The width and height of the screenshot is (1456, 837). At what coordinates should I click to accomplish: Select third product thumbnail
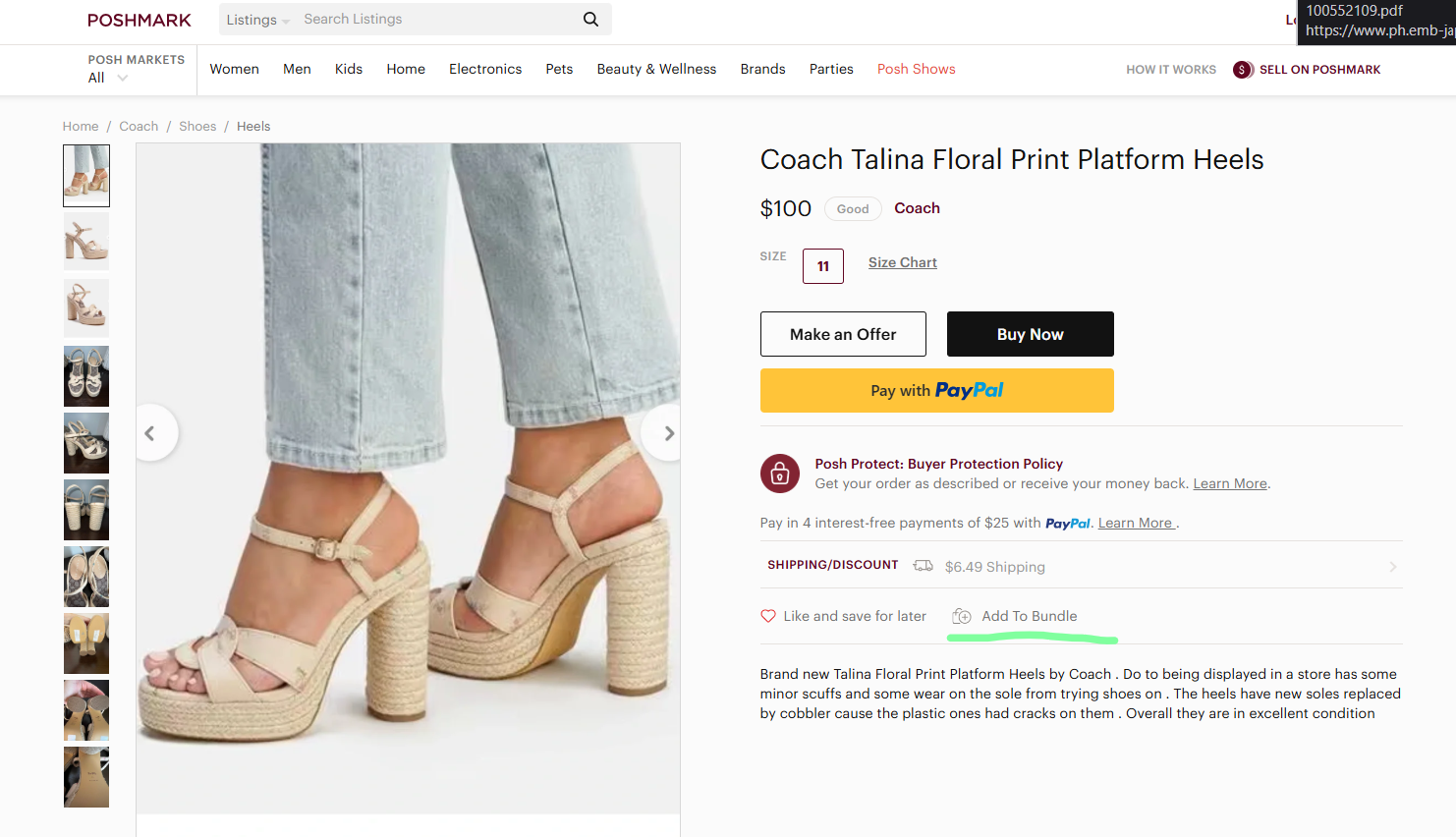click(86, 308)
